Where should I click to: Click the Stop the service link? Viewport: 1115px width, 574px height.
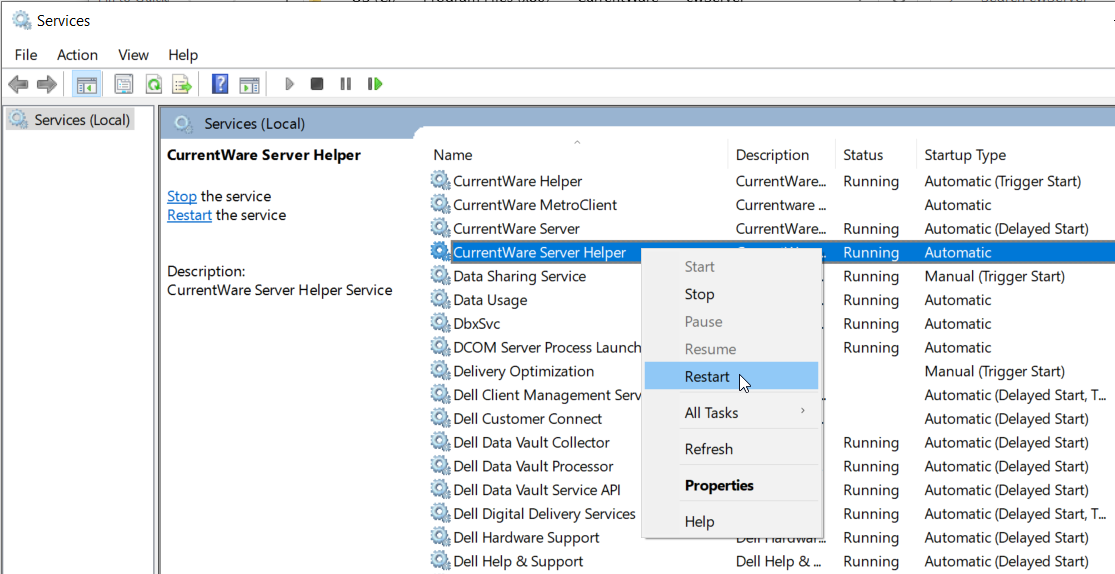[x=182, y=196]
